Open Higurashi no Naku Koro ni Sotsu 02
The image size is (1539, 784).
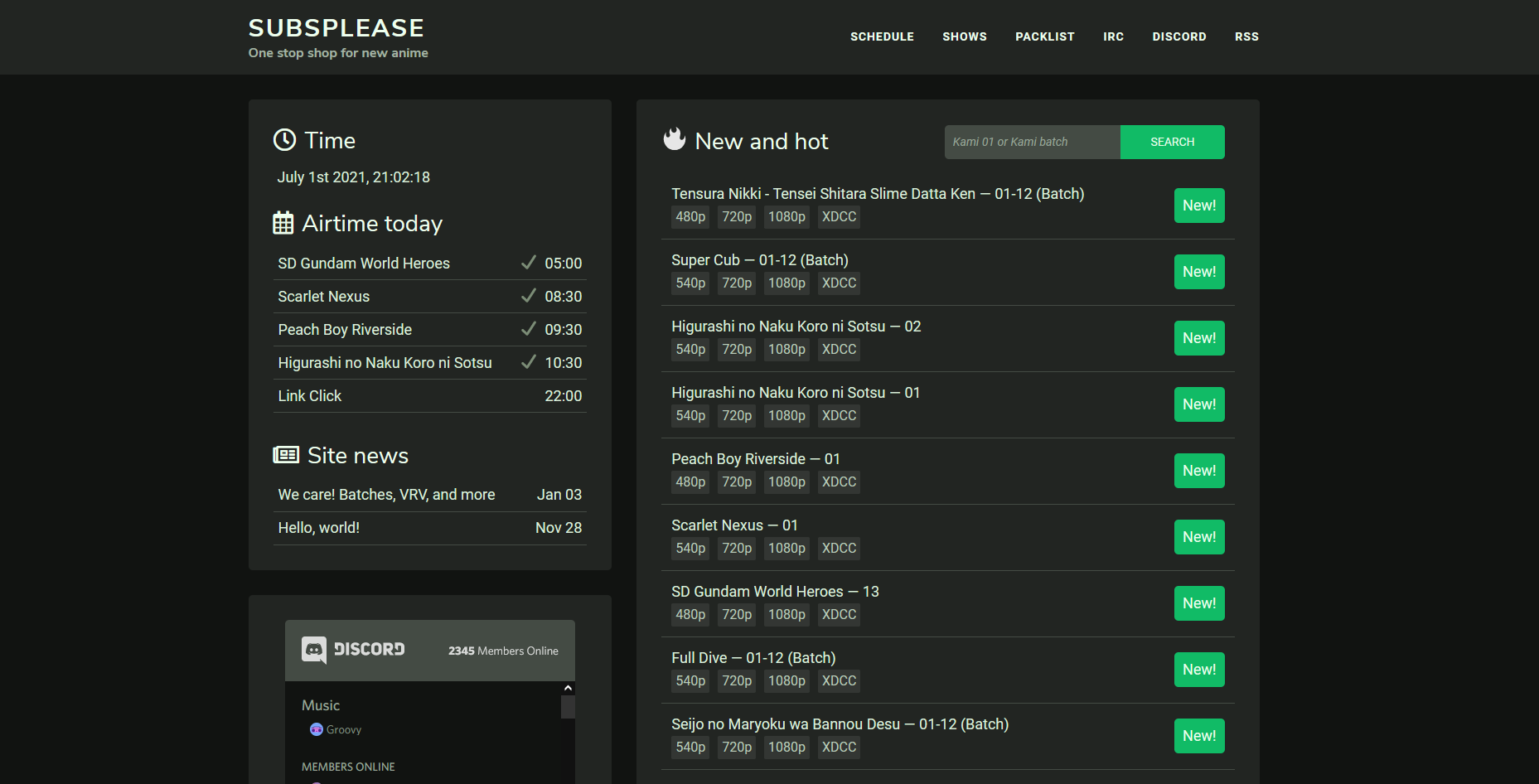796,326
